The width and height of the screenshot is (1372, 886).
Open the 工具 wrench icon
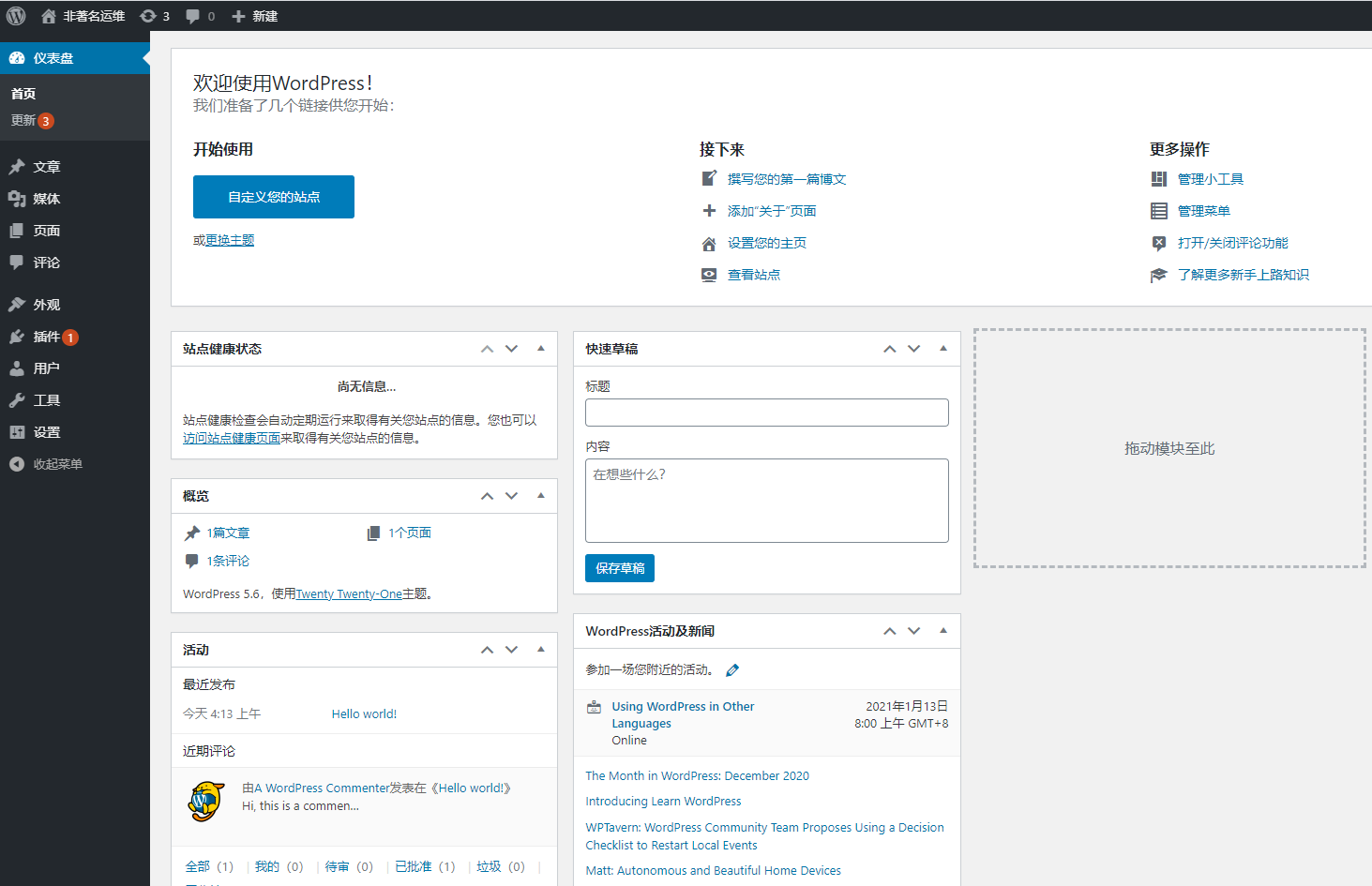pos(17,399)
